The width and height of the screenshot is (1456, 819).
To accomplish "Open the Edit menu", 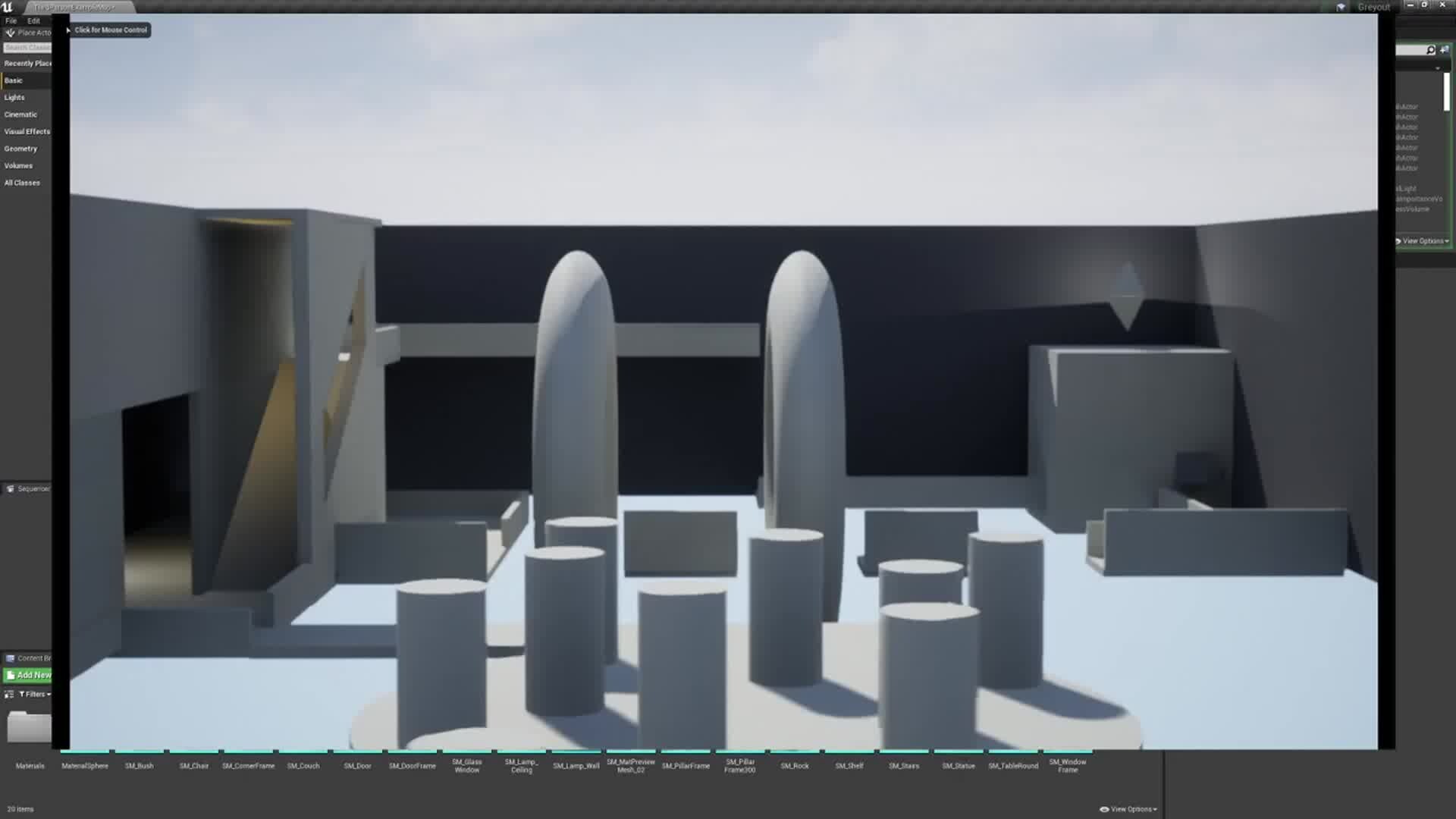I will point(33,20).
